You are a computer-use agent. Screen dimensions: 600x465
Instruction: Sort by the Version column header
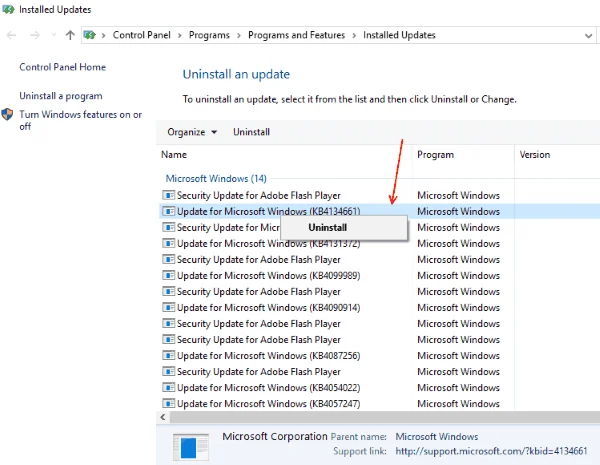click(x=535, y=155)
